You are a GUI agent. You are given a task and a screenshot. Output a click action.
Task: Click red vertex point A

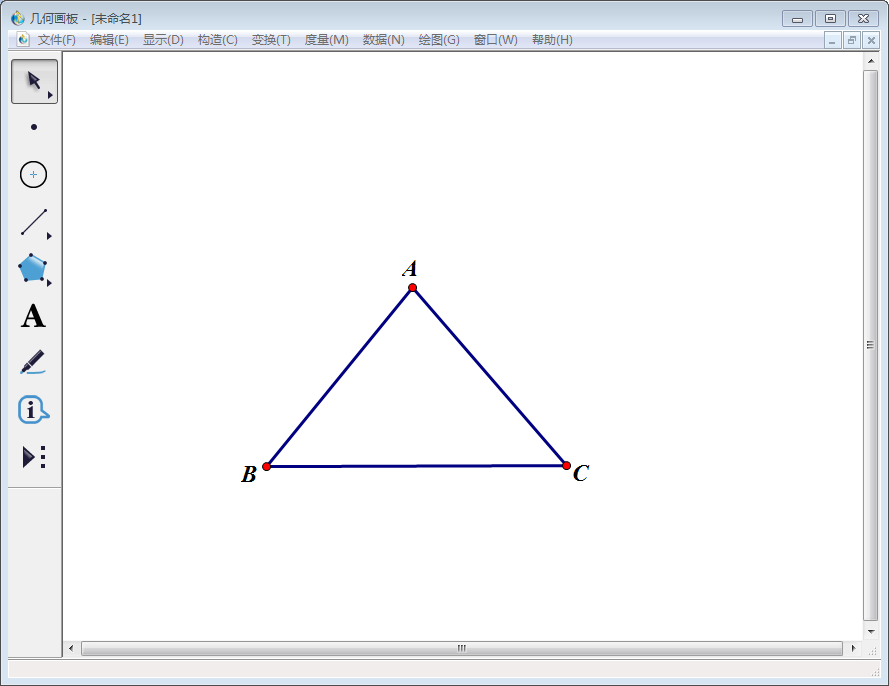[x=413, y=287]
